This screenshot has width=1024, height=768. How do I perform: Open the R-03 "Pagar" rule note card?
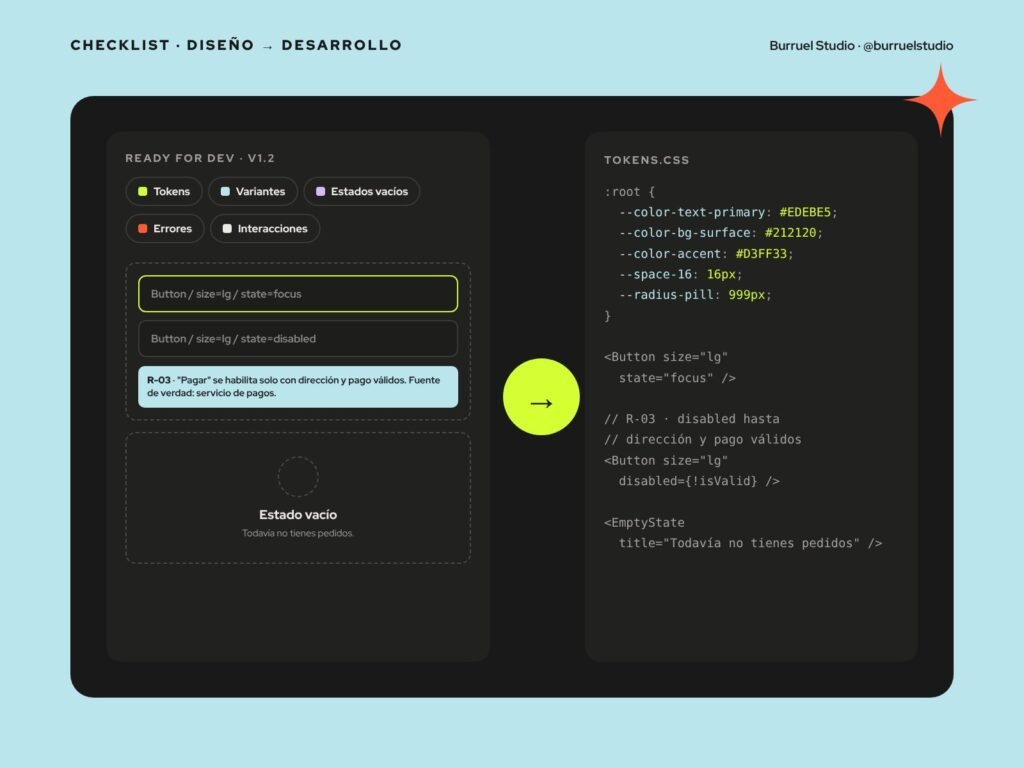point(298,387)
